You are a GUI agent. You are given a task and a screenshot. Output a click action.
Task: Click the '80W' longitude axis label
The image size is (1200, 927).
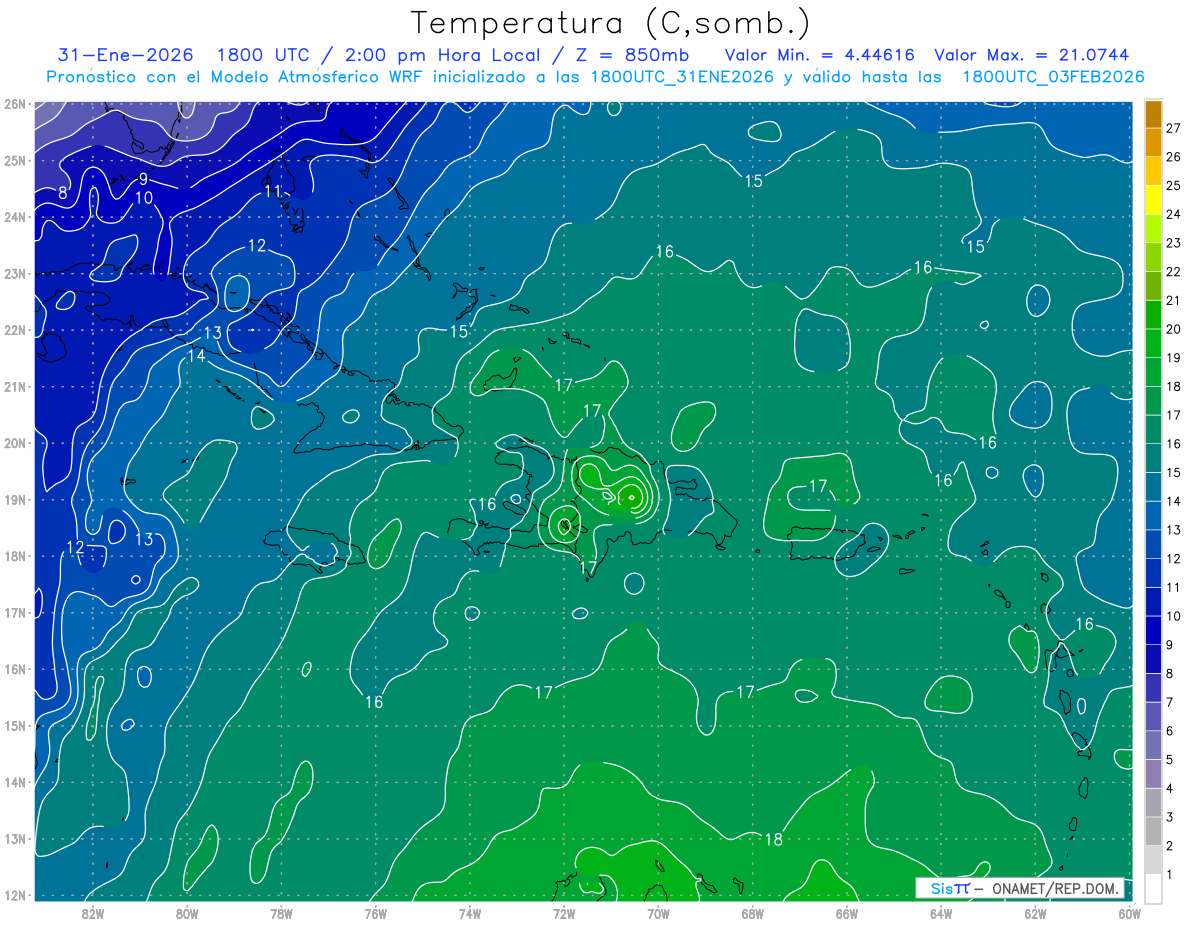[x=187, y=912]
